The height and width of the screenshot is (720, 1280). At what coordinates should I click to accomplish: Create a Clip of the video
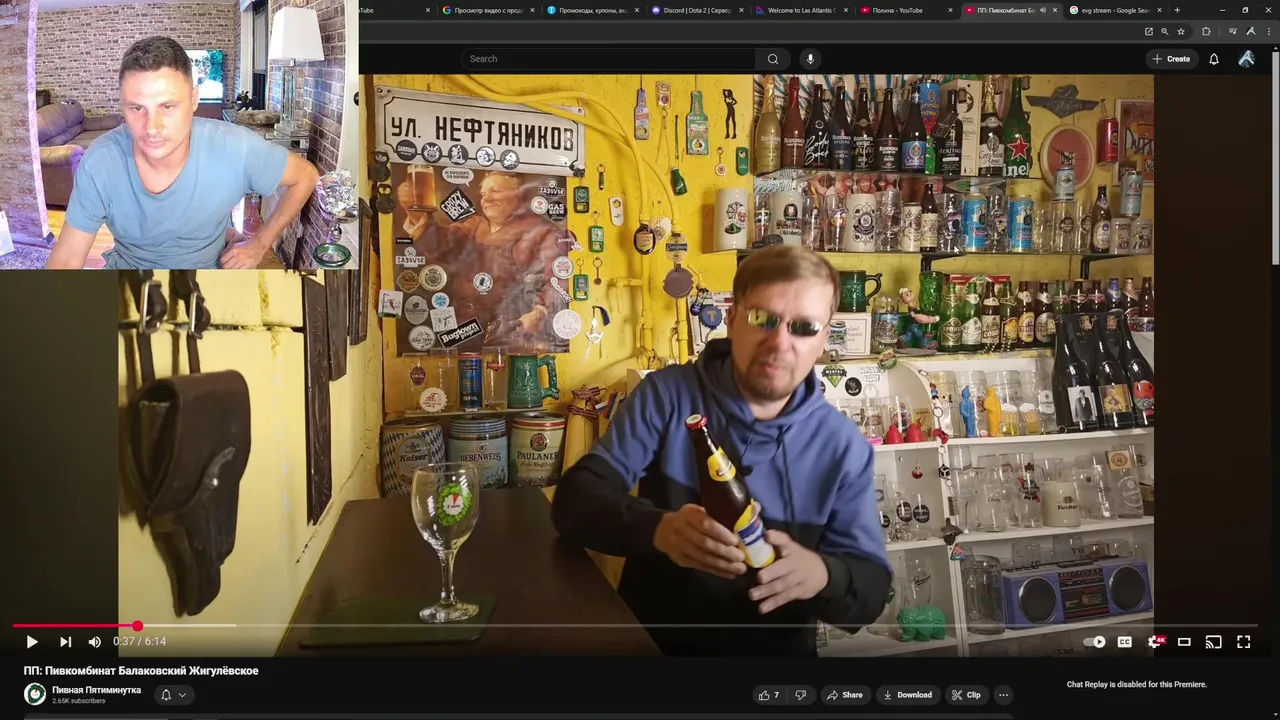966,695
